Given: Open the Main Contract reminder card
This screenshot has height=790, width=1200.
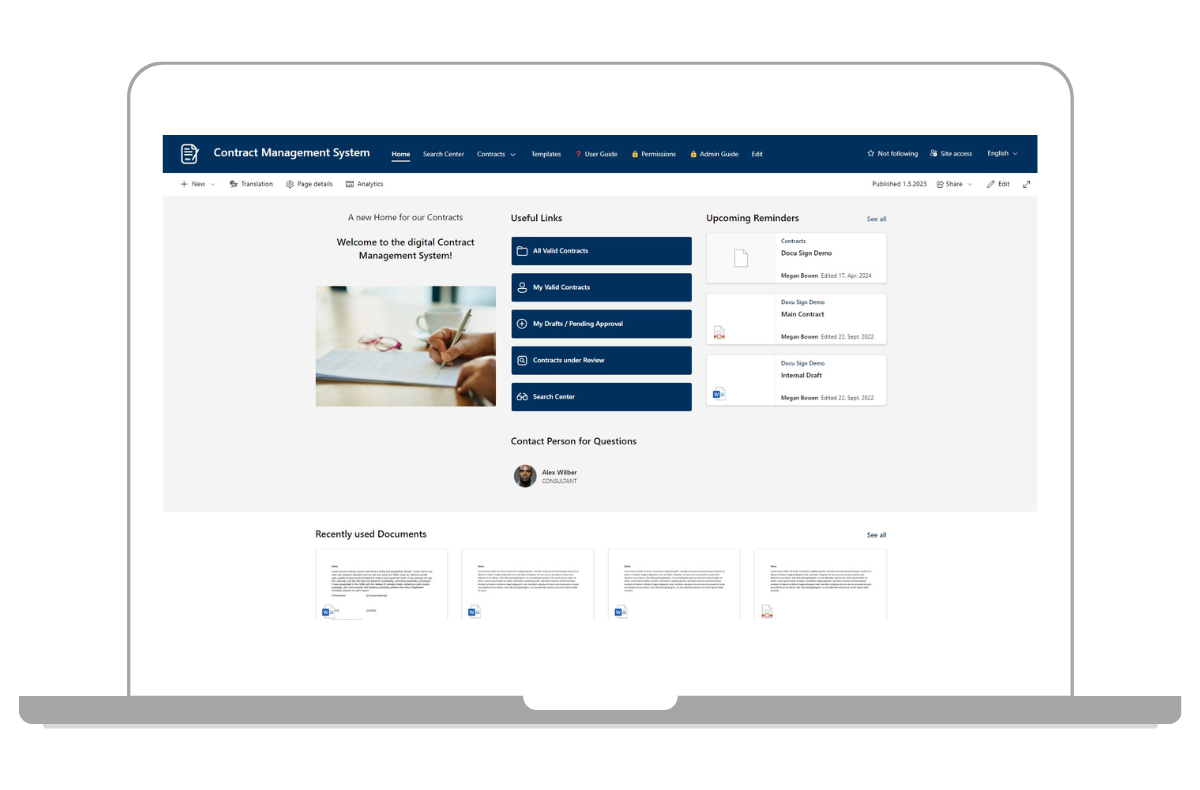Looking at the screenshot, I should 796,319.
